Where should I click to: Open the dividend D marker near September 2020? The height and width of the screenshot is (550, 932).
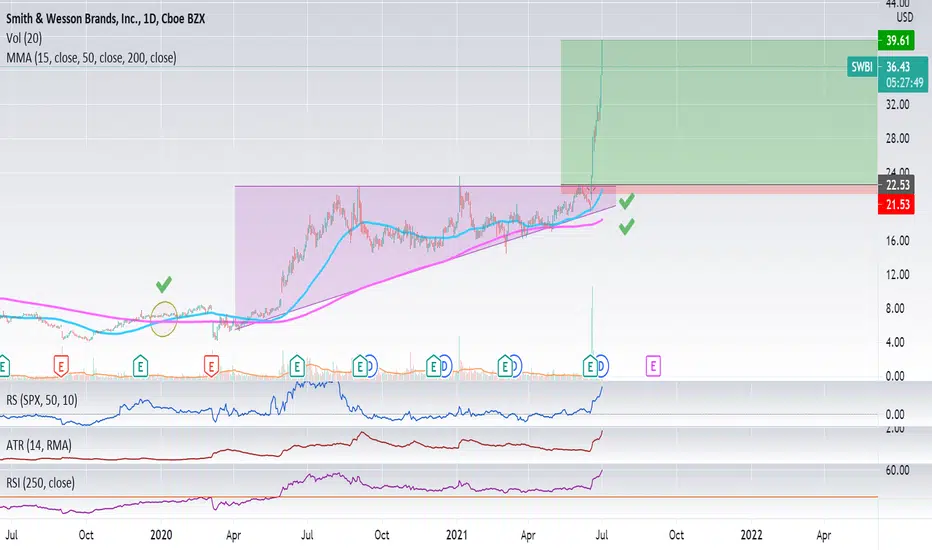371,366
